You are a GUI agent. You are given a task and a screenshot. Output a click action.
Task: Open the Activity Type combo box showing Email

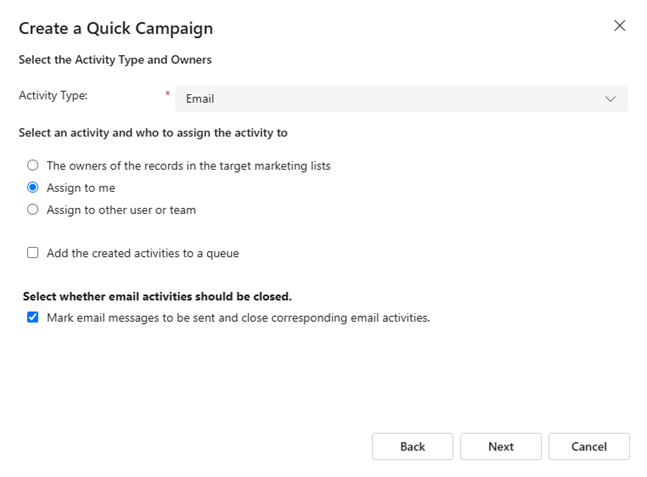pos(390,99)
